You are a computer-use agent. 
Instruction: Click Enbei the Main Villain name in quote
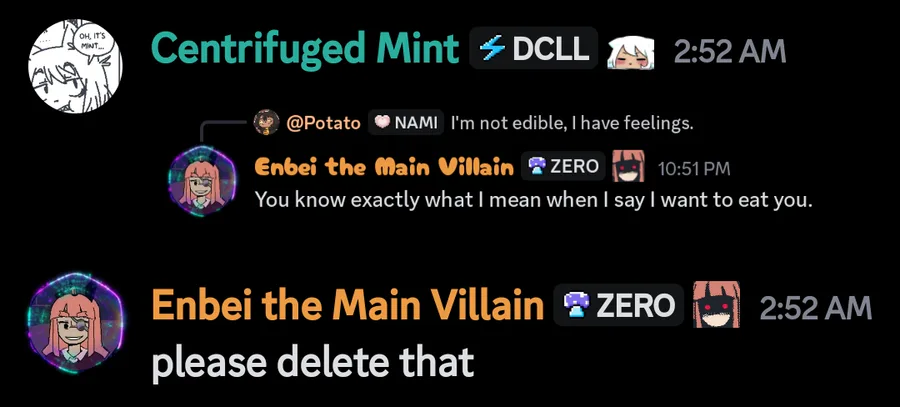point(384,167)
